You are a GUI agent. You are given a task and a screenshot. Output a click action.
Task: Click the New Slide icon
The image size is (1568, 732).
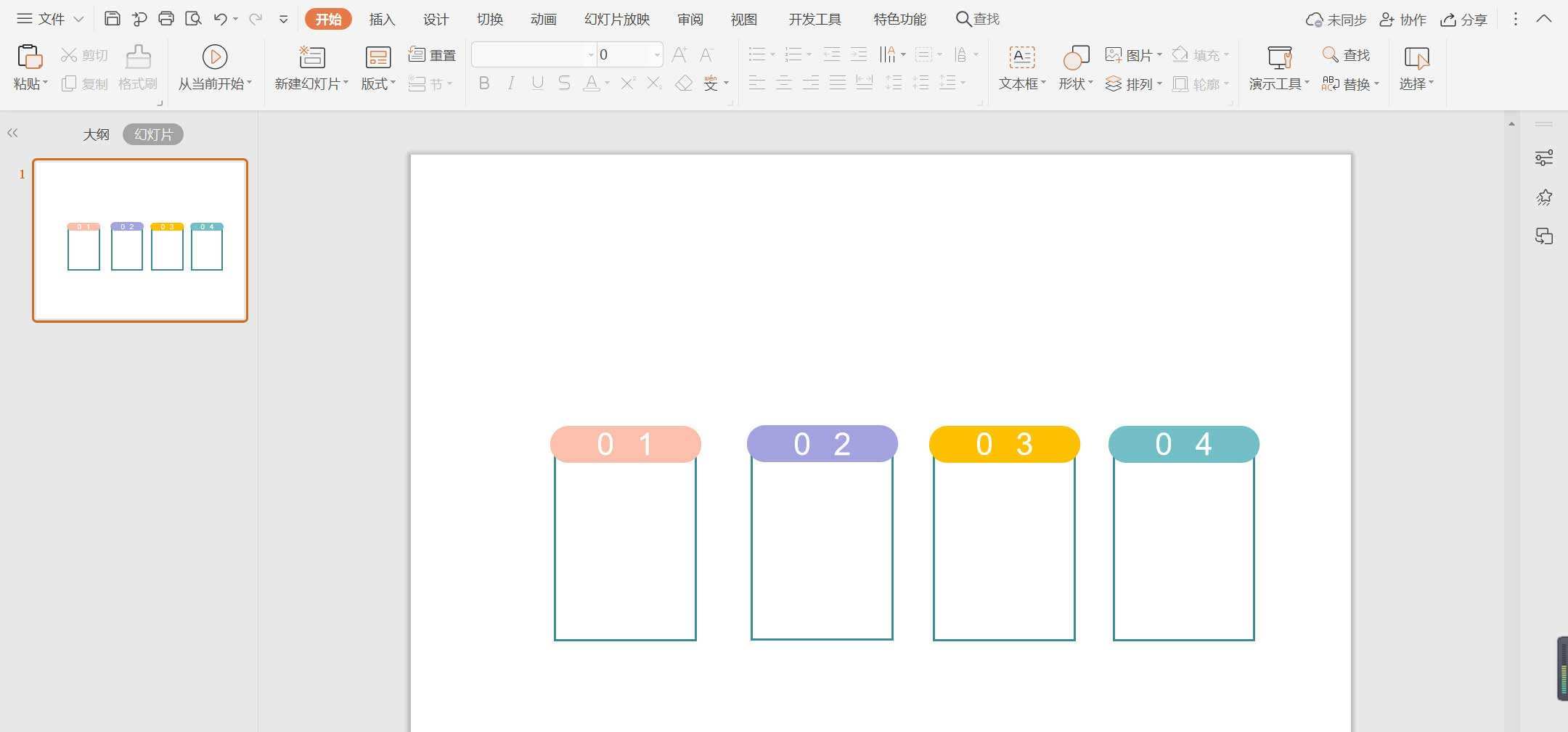coord(312,57)
